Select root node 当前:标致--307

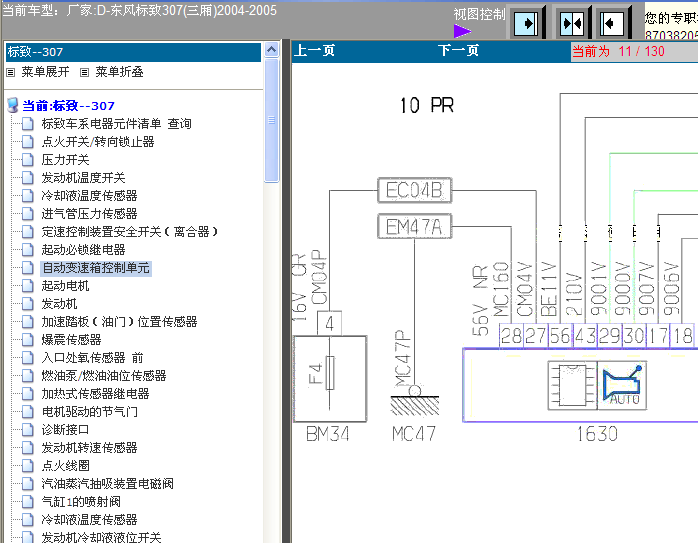coord(69,105)
